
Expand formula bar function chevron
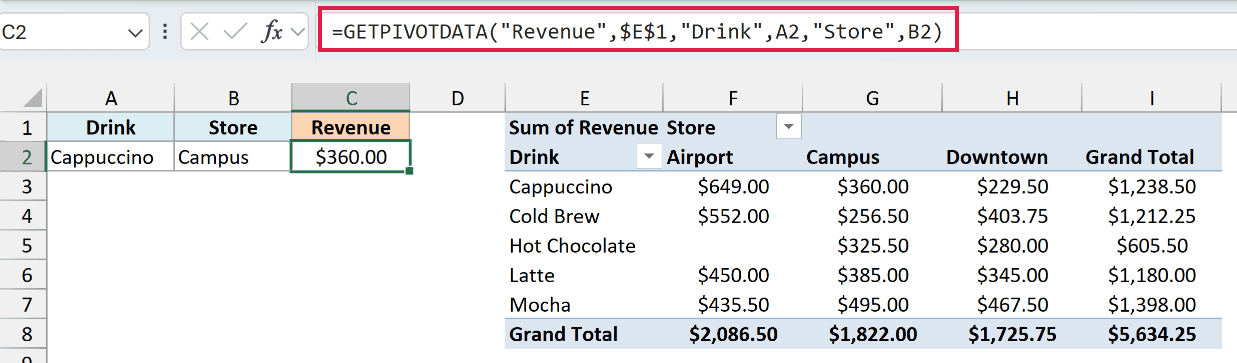click(x=297, y=32)
